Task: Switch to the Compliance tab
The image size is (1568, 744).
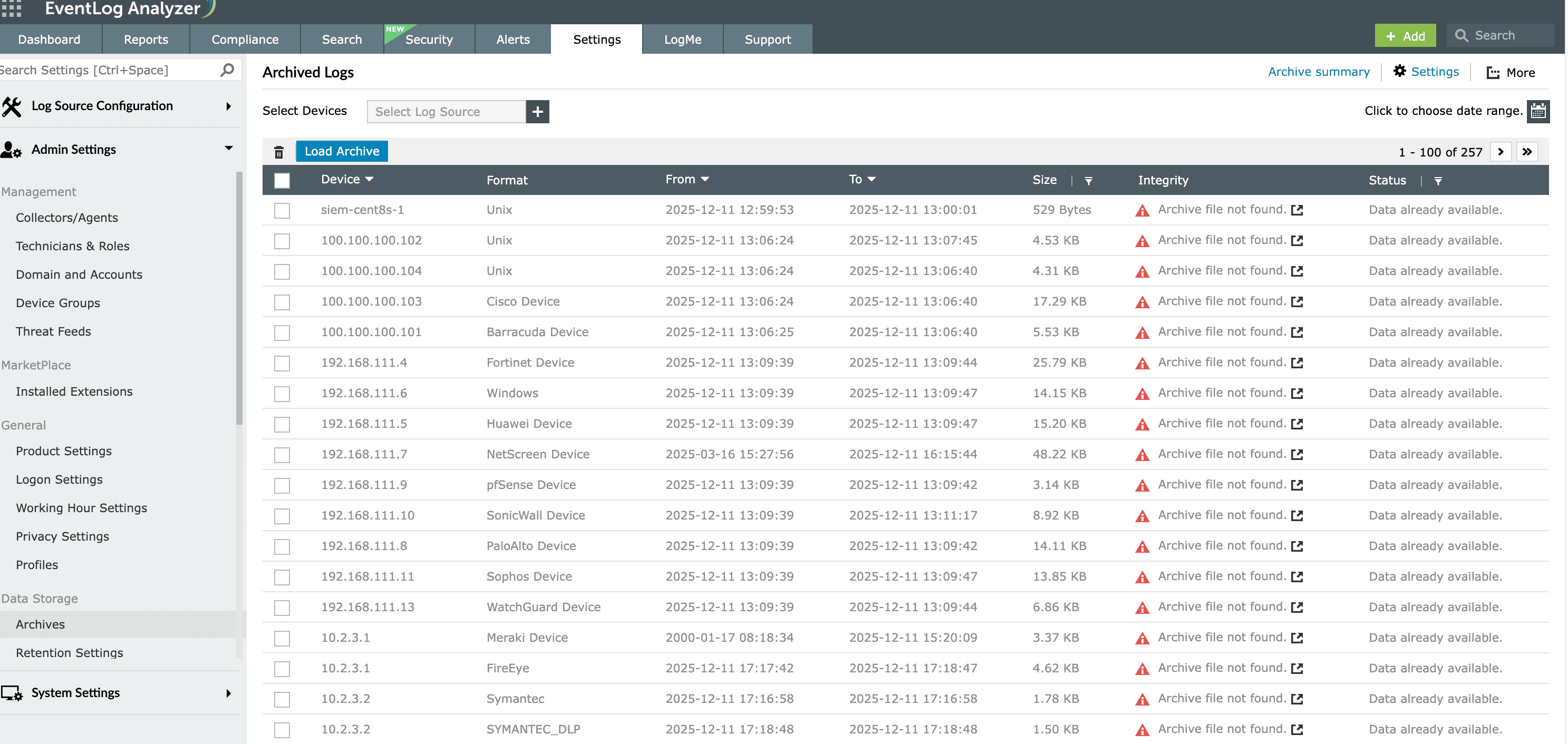Action: pyautogui.click(x=245, y=39)
